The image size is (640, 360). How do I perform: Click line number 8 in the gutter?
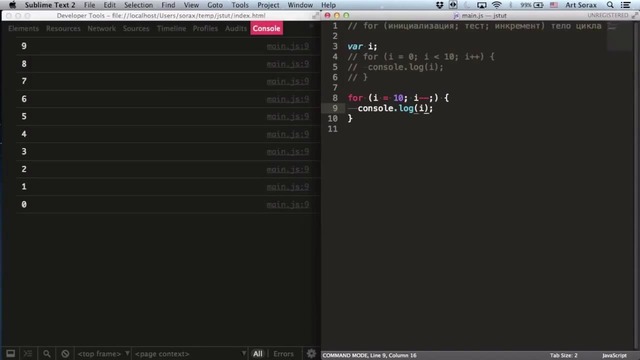pos(335,98)
